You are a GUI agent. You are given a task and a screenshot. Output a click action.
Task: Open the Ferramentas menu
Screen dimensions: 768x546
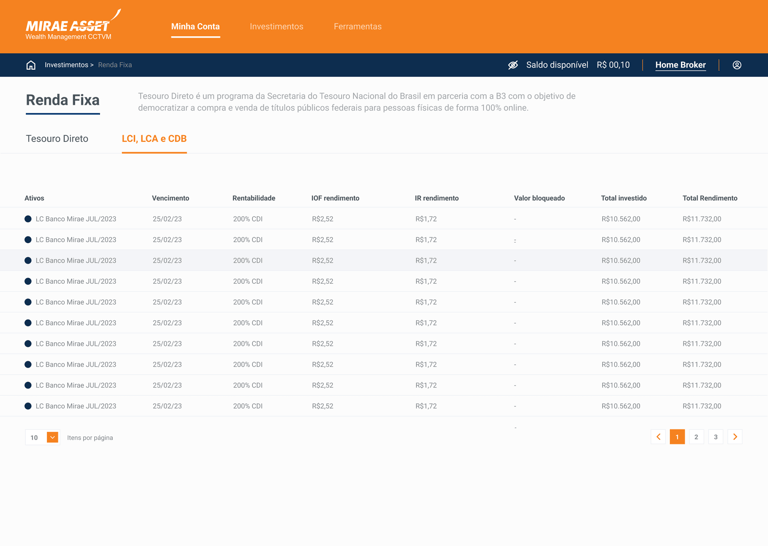click(x=358, y=26)
